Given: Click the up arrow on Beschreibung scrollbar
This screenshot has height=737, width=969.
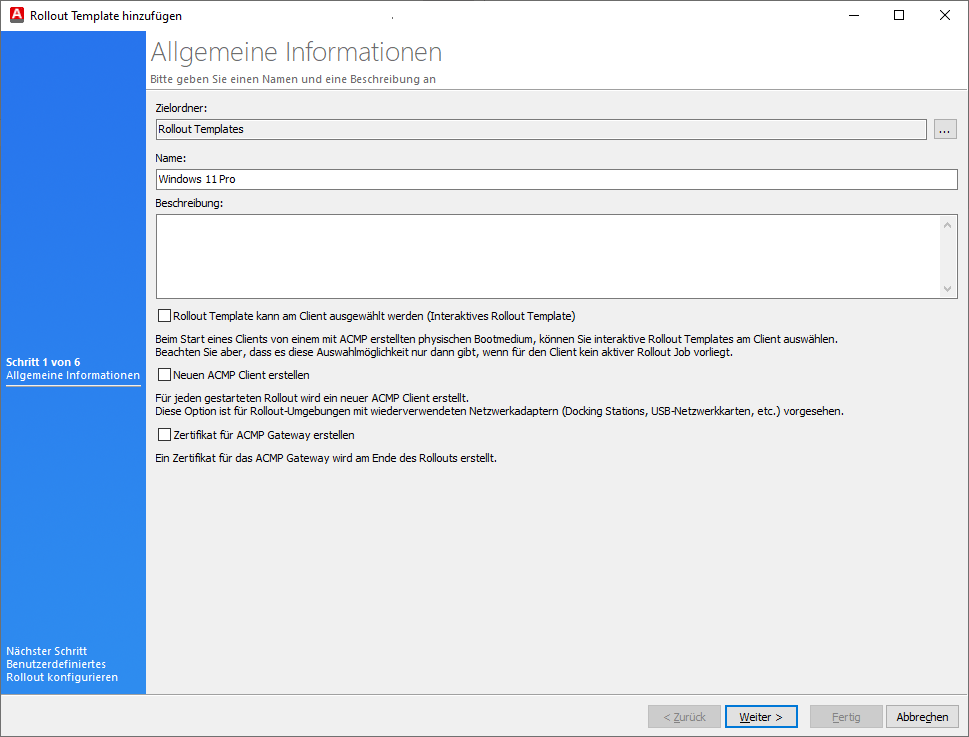Looking at the screenshot, I should point(946,224).
